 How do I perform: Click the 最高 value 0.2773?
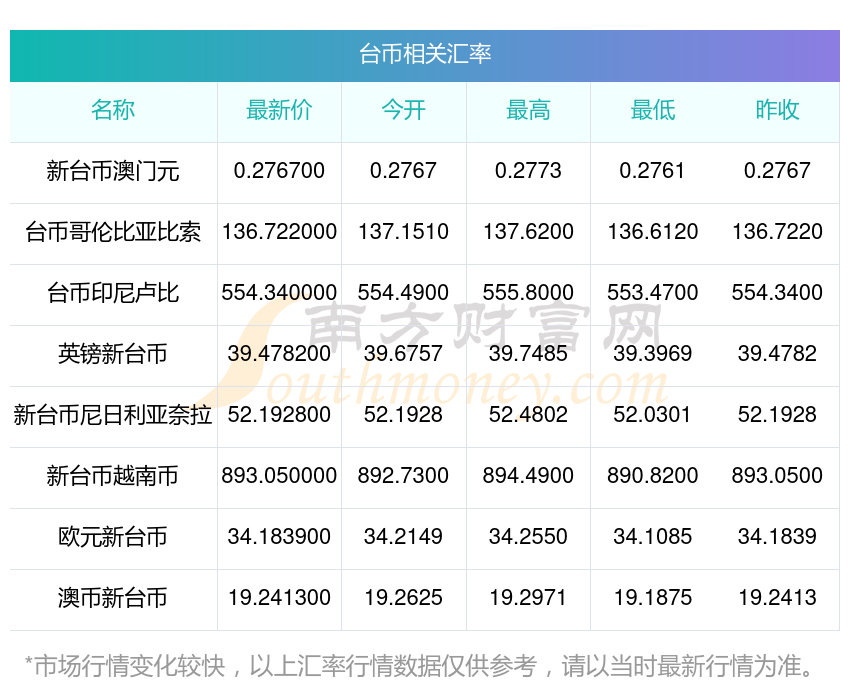[x=529, y=171]
